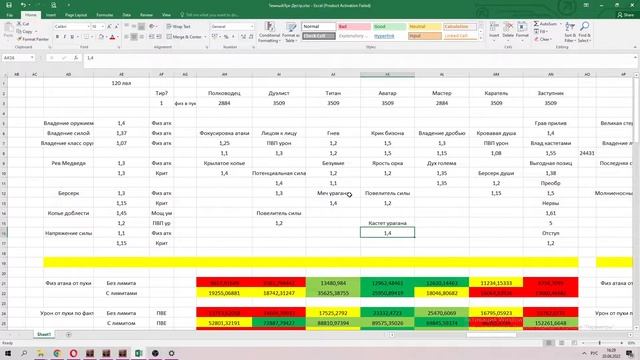Viewport: 640px width, 360px height.
Task: Switch to Normal view in status bar
Action: tap(549, 343)
